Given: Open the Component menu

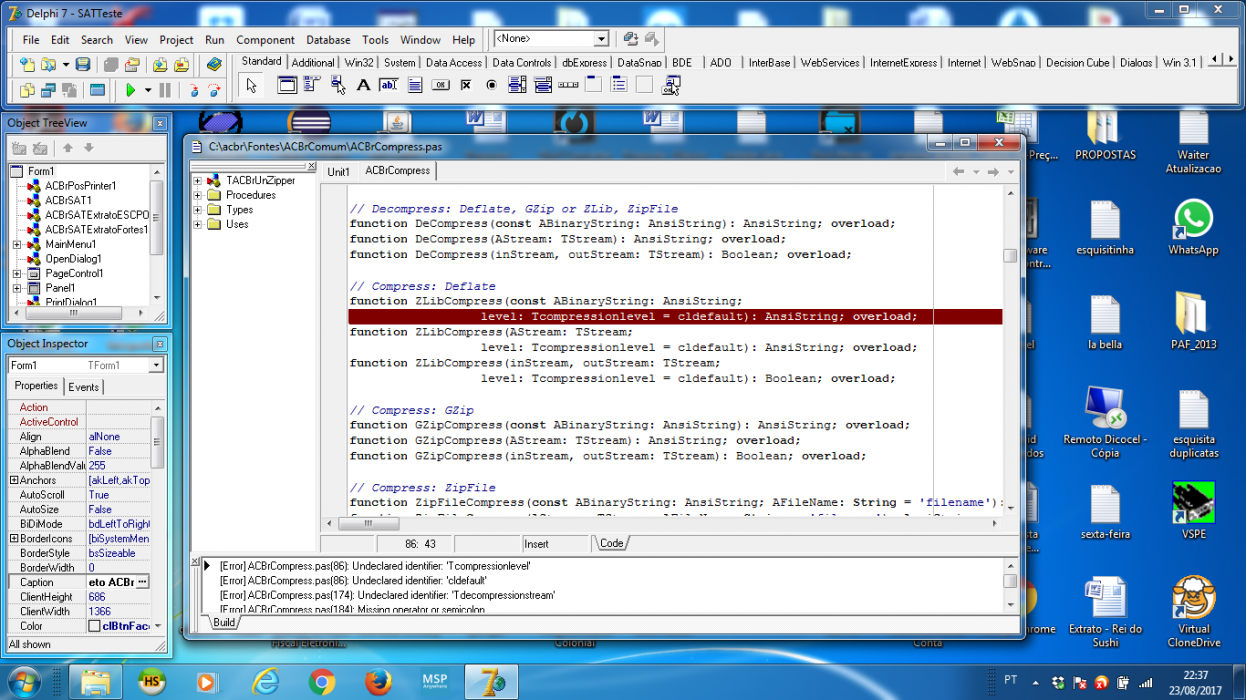Looking at the screenshot, I should point(265,40).
